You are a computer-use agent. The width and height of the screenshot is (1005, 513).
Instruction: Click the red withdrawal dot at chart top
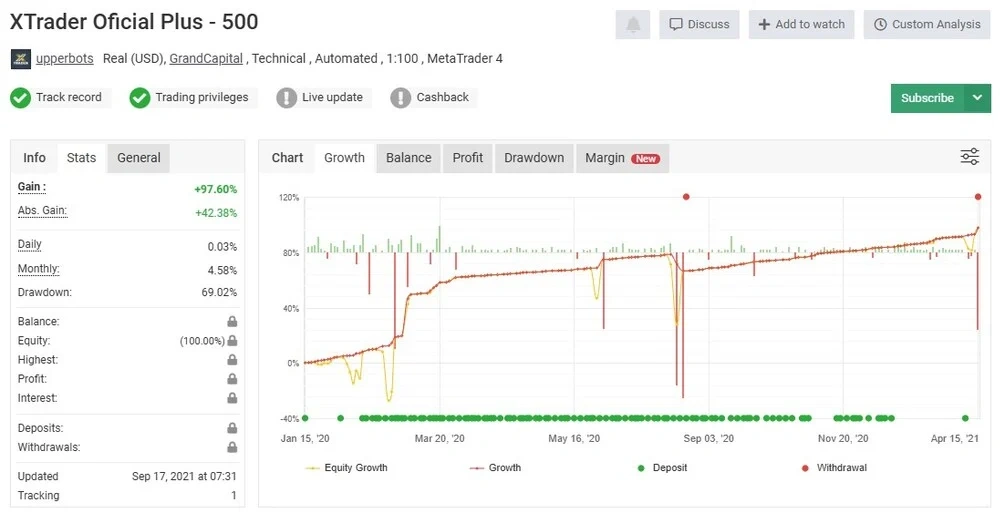click(686, 197)
